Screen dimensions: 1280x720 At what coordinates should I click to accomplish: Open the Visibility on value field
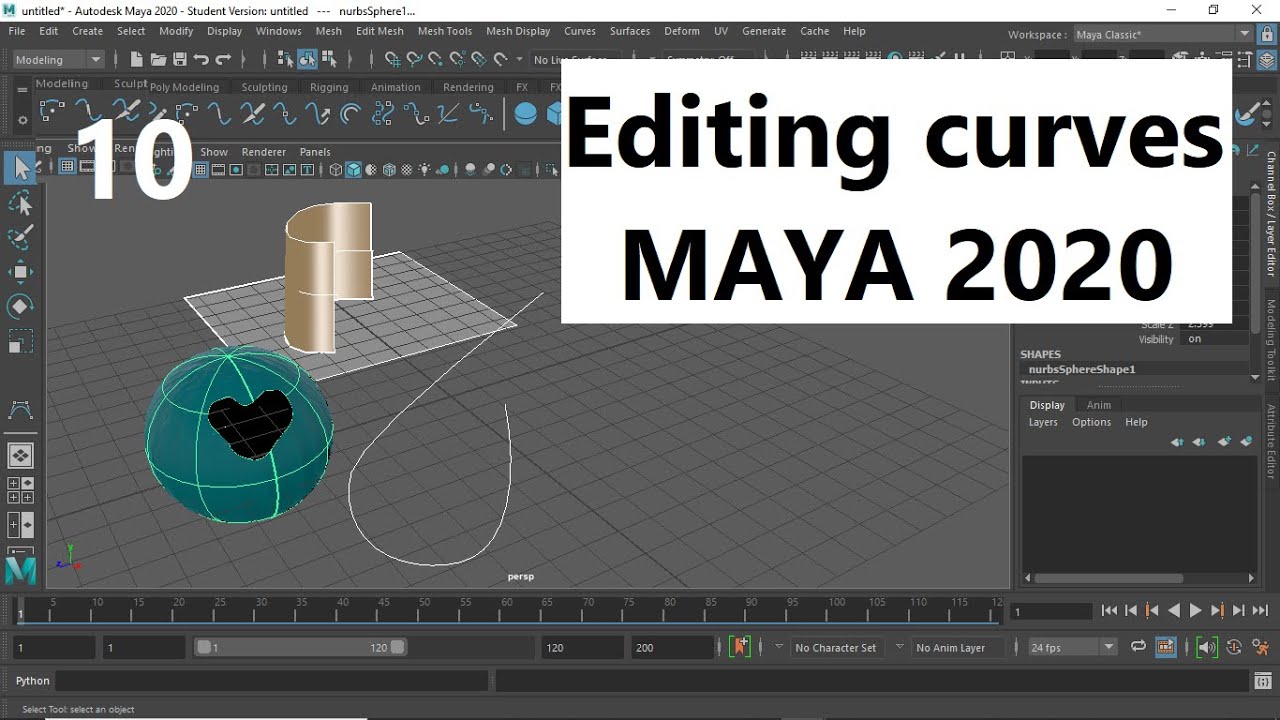pyautogui.click(x=1215, y=339)
